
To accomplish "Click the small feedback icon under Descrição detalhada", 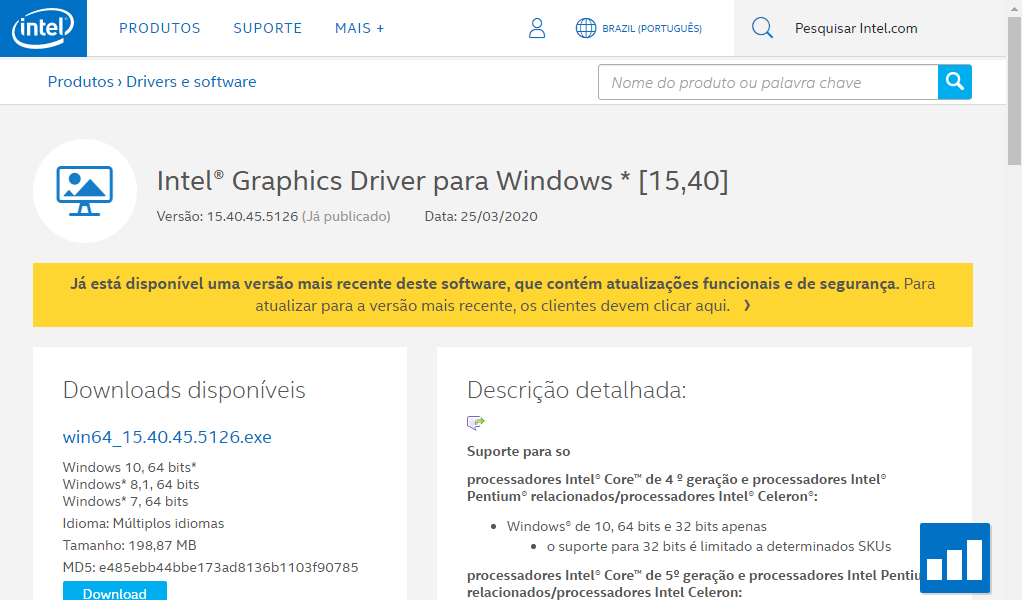I will click(476, 423).
